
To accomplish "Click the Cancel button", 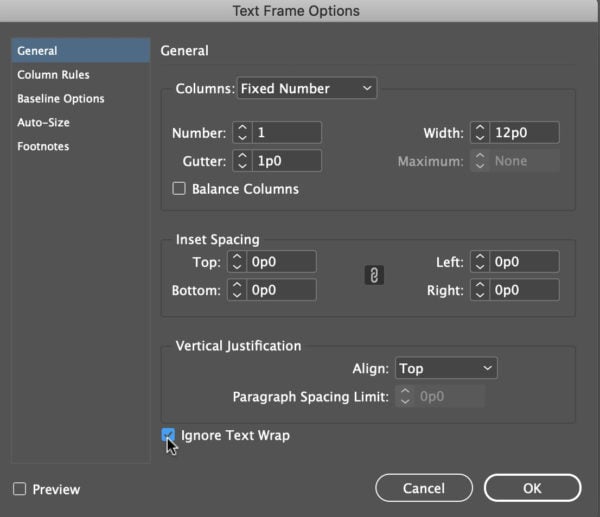I will coord(424,488).
